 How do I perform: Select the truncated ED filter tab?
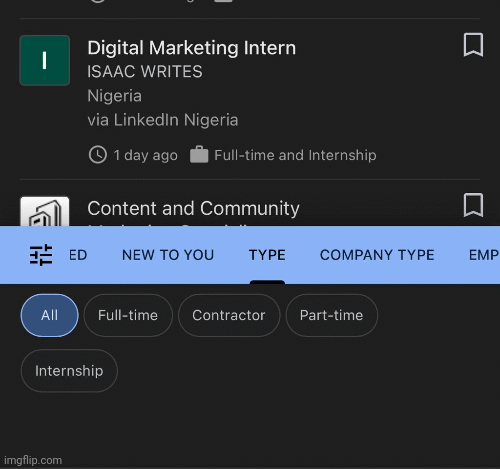pos(78,255)
